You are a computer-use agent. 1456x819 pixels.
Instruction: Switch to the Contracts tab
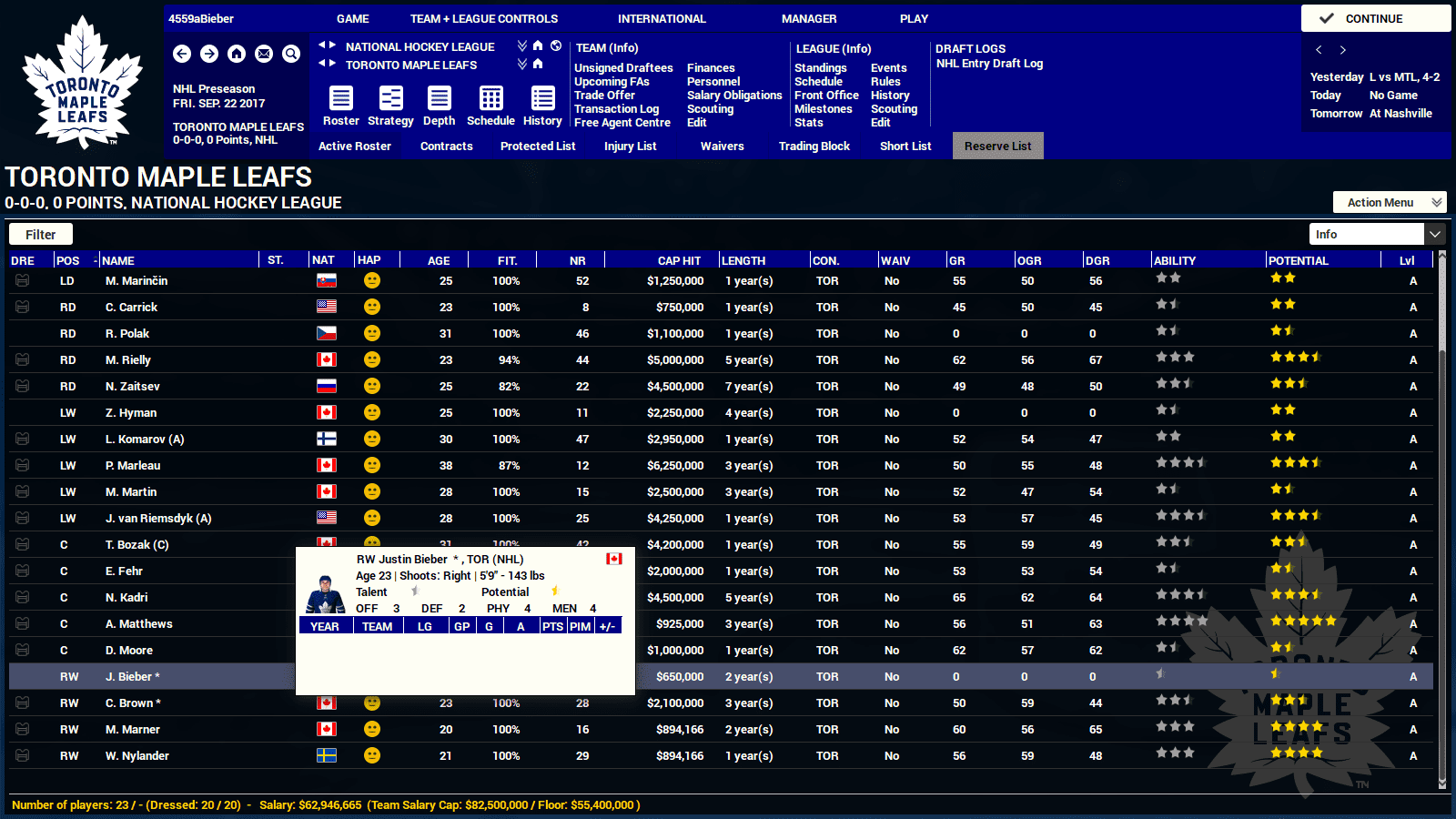(446, 147)
